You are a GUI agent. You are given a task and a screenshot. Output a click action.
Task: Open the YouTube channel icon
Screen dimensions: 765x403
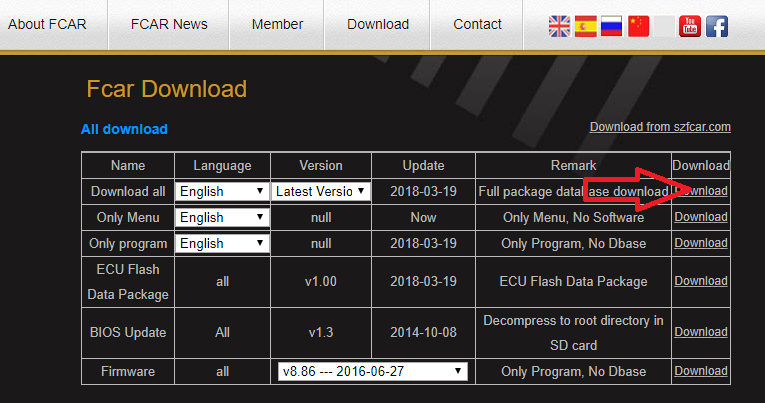(x=690, y=26)
